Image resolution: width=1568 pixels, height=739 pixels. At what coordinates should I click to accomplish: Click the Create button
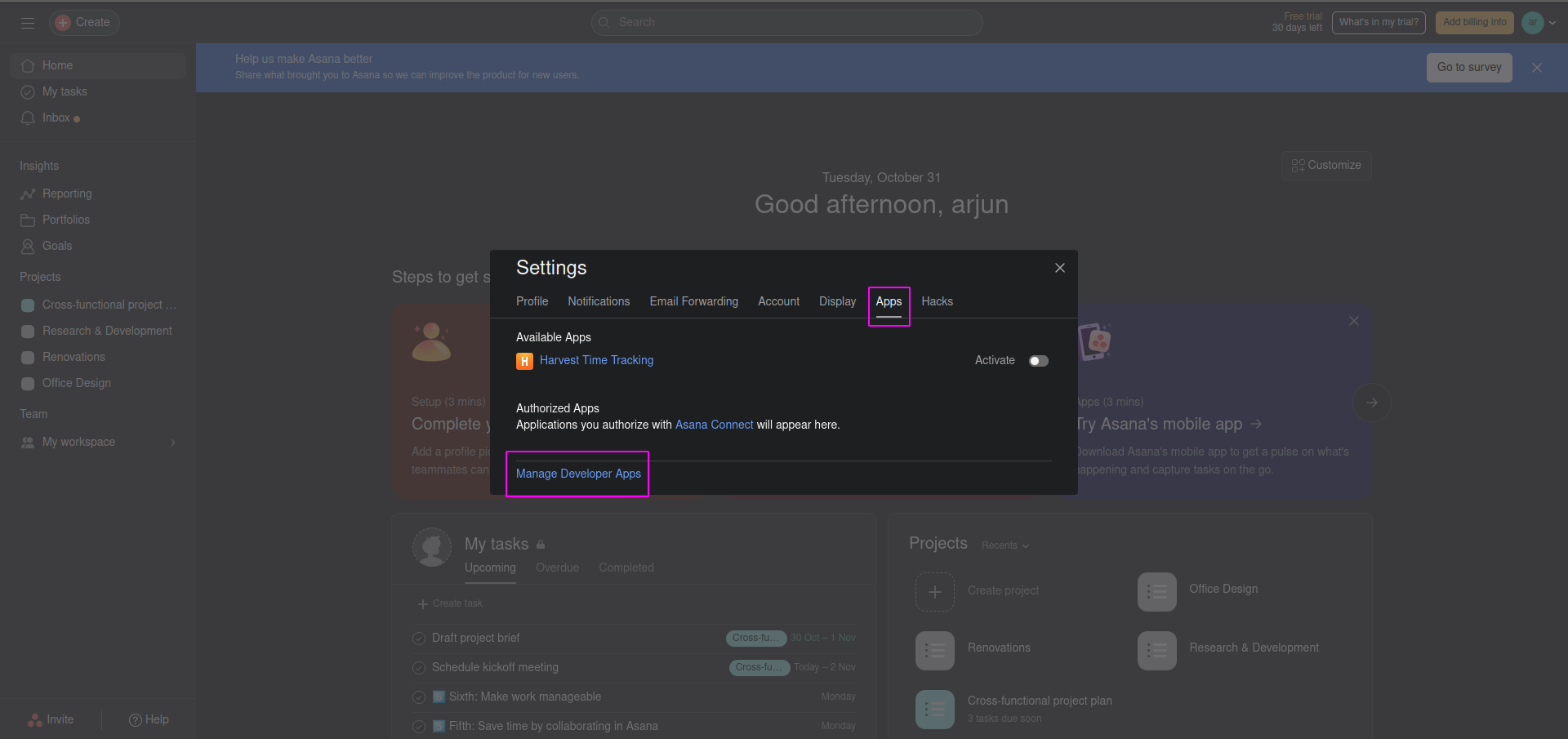pos(84,23)
